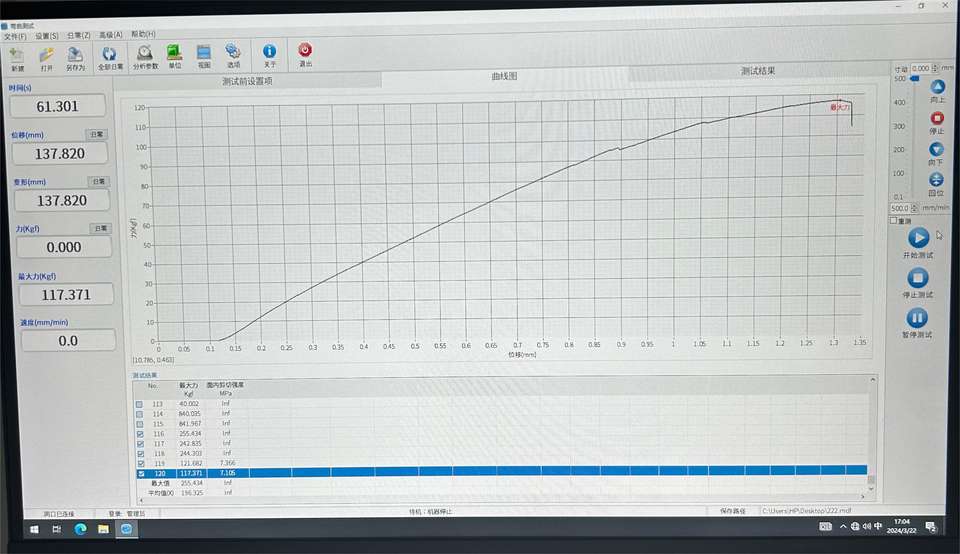This screenshot has height=554, width=960.
Task: Check the checkbox for result row 113
Action: click(x=139, y=405)
